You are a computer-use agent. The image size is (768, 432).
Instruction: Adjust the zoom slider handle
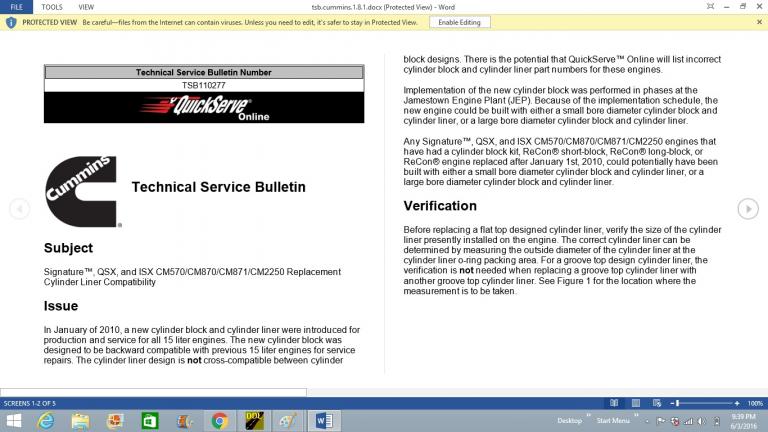(677, 403)
